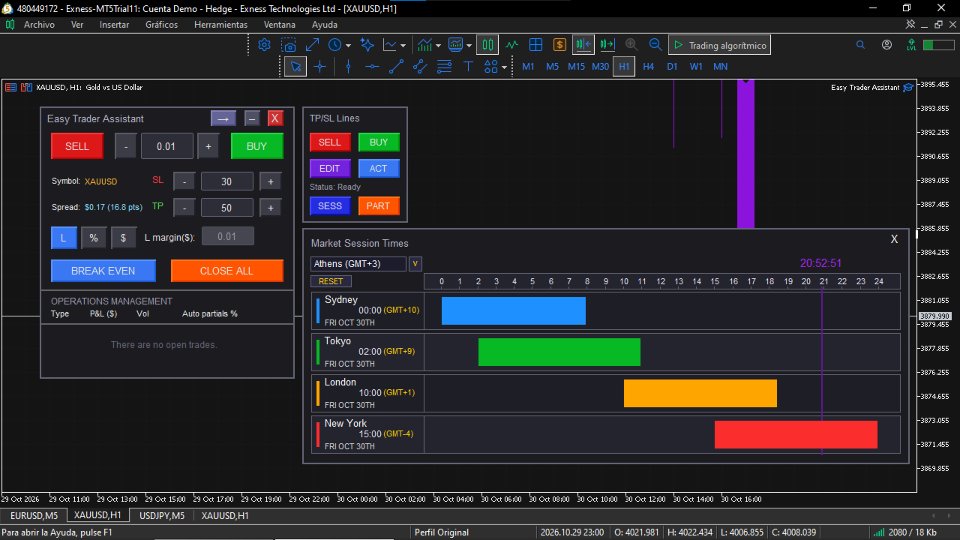The width and height of the screenshot is (960, 540).
Task: Switch to line chart wave icon
Action: (x=512, y=45)
